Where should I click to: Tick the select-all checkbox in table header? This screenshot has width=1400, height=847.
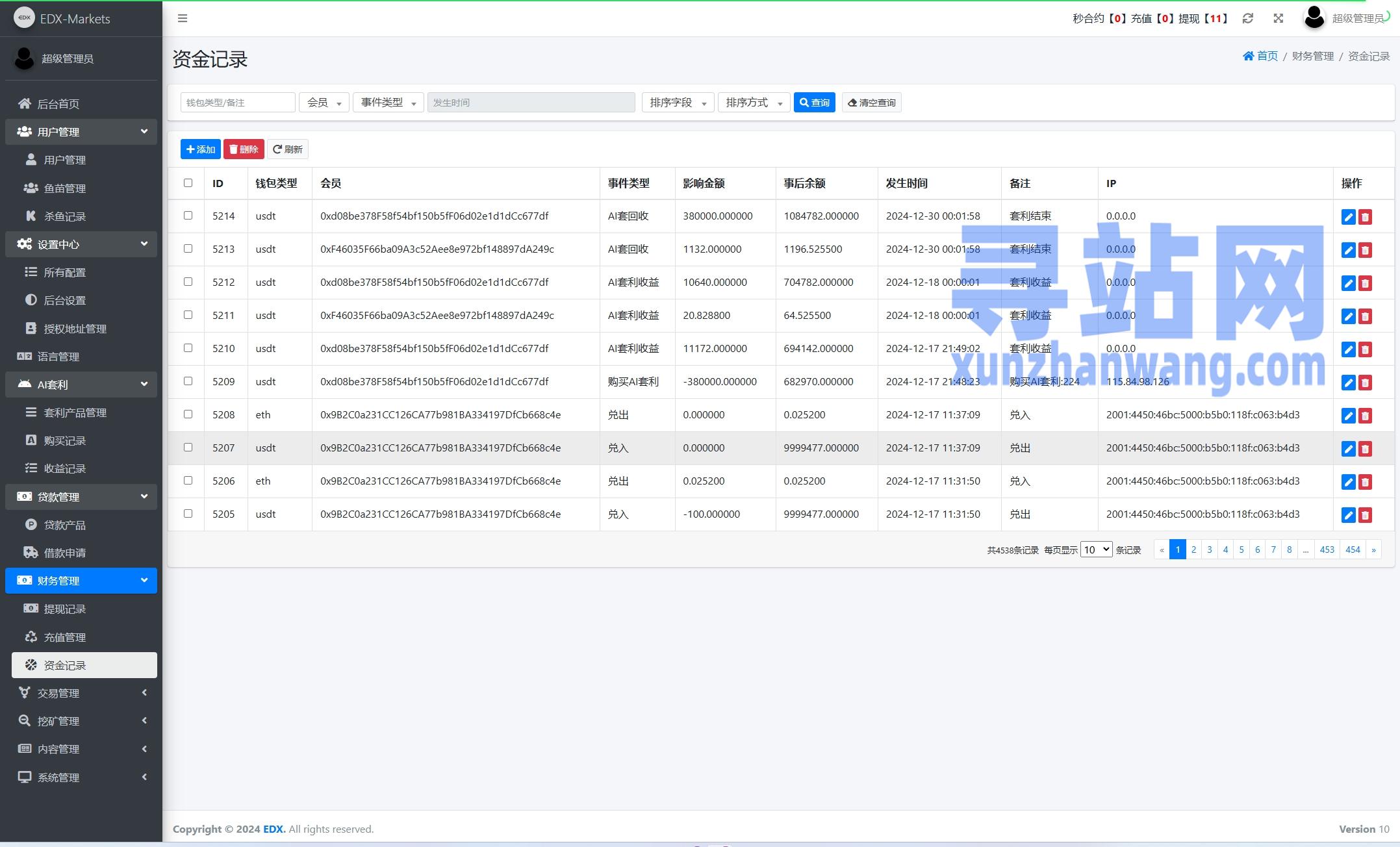(x=188, y=183)
